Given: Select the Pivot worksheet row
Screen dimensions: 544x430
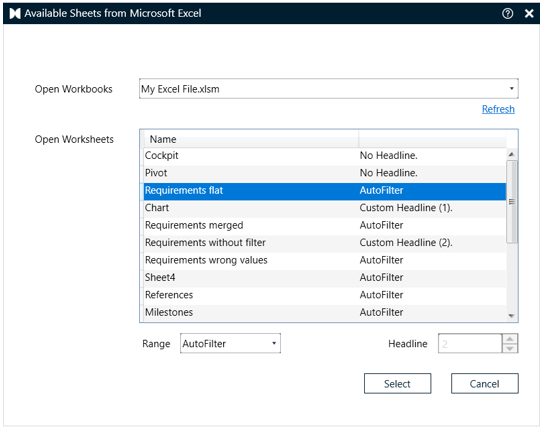Looking at the screenshot, I should click(325, 173).
